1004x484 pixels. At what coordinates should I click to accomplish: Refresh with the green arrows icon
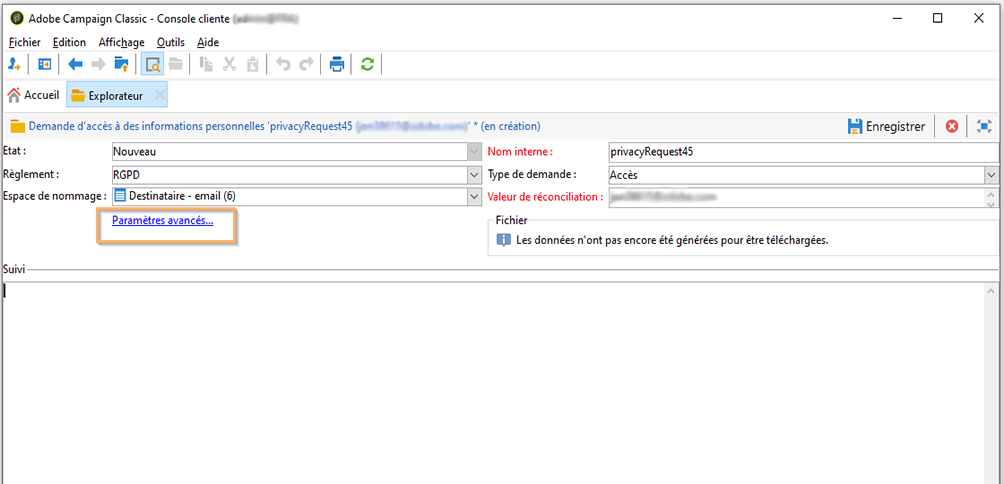(367, 64)
